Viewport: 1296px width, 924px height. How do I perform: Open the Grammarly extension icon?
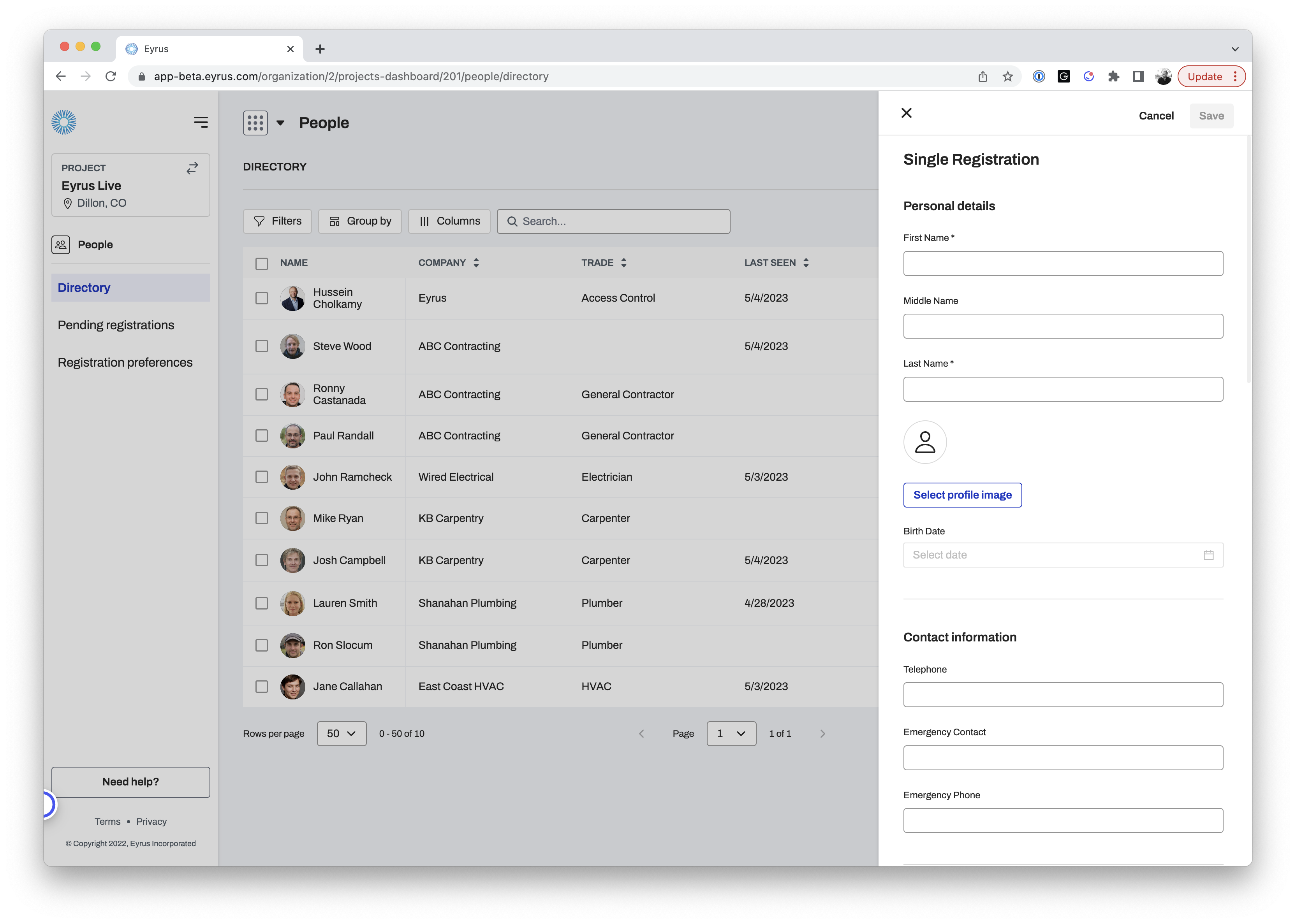click(x=1064, y=76)
